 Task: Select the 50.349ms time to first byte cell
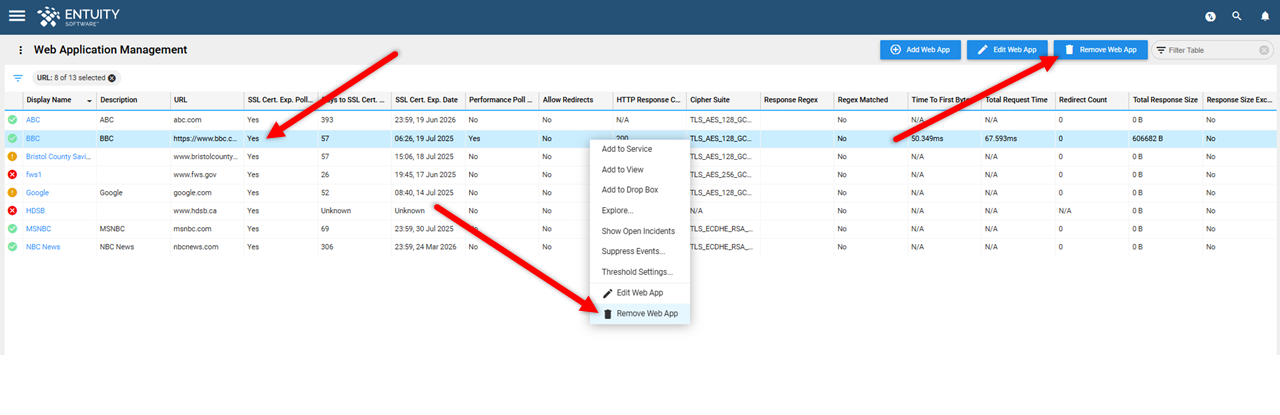pos(945,138)
